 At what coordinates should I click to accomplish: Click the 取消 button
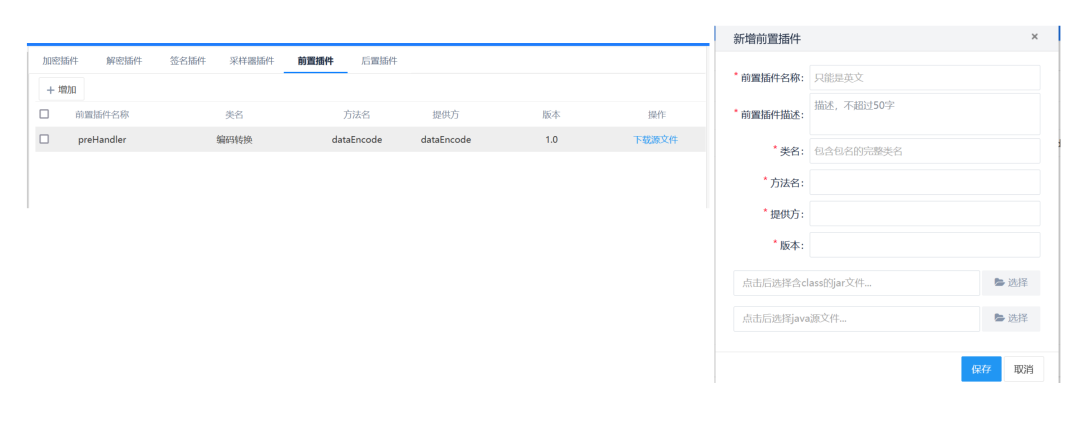1023,369
